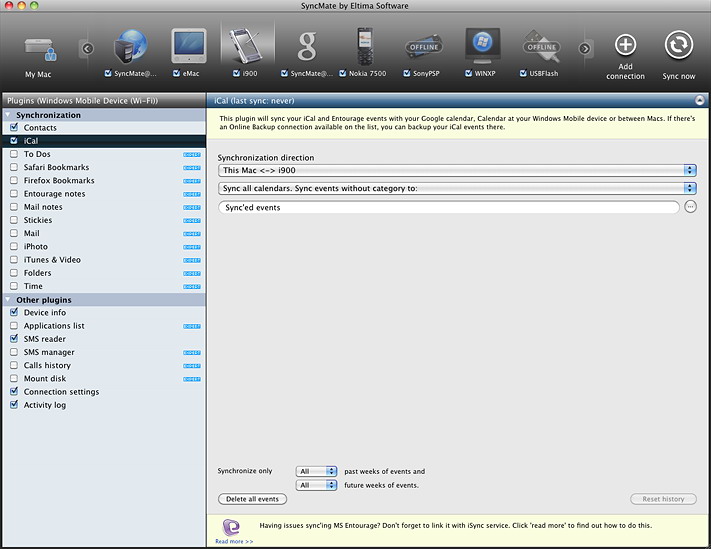Viewport: 711px width, 549px height.
Task: Open the past weeks All dropdown
Action: tap(317, 471)
